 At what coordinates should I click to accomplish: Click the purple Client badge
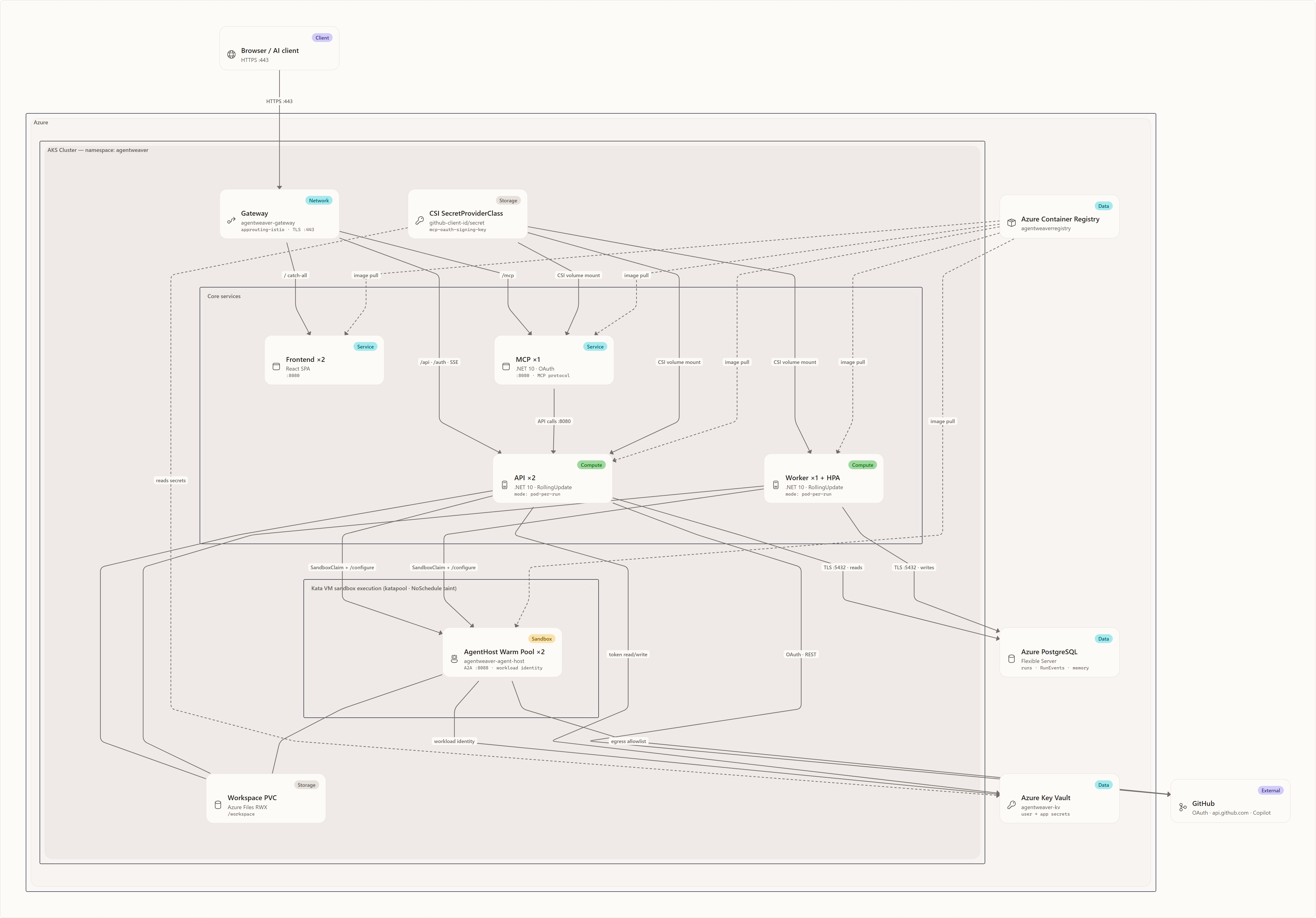pos(322,38)
